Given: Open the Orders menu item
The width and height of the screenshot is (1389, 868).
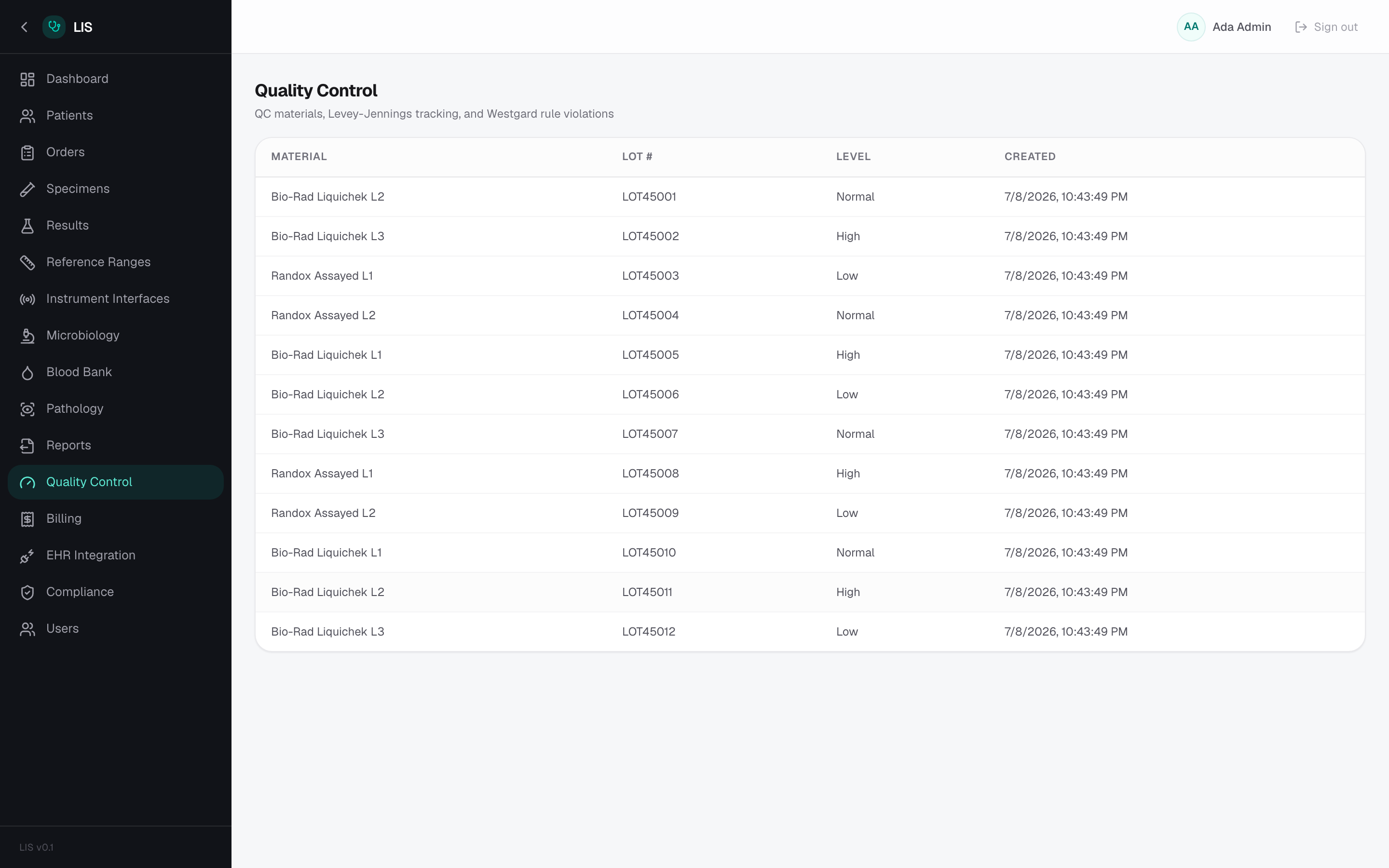Looking at the screenshot, I should click(115, 153).
